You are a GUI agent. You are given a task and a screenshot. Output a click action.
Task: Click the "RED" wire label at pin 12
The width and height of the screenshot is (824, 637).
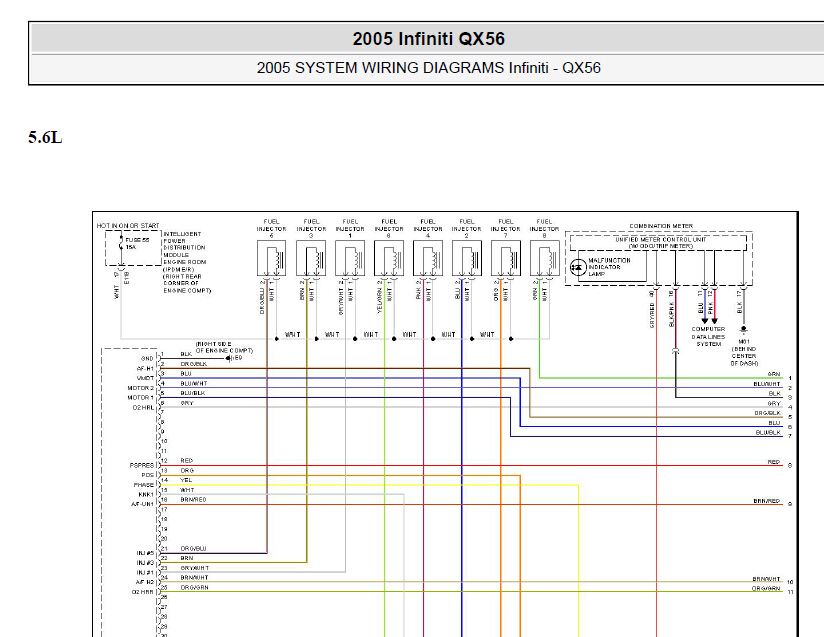(187, 460)
